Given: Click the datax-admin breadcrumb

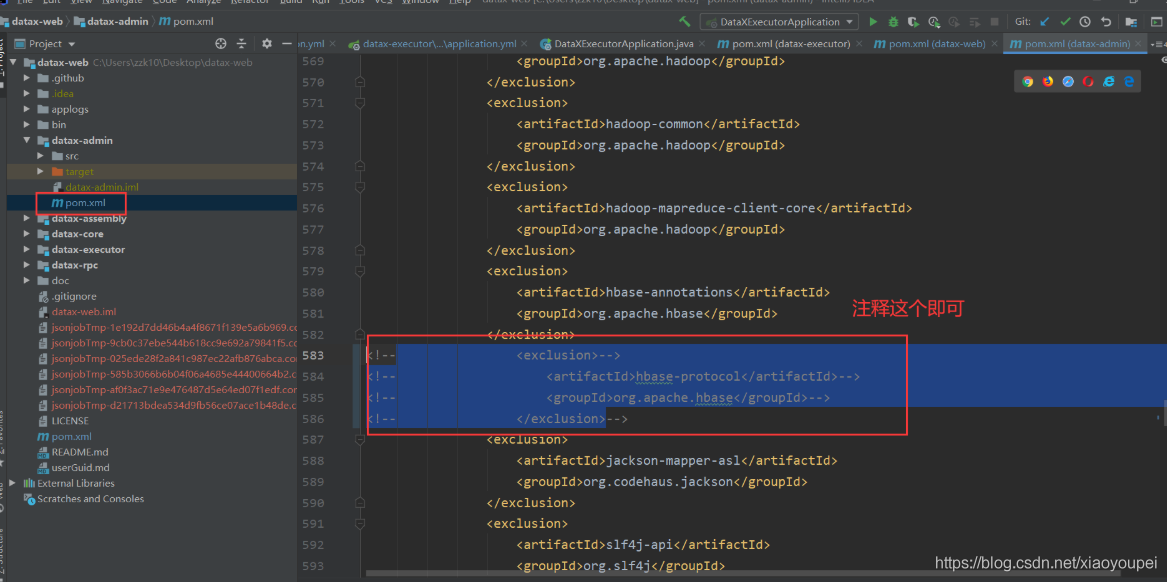Looking at the screenshot, I should click(x=109, y=22).
